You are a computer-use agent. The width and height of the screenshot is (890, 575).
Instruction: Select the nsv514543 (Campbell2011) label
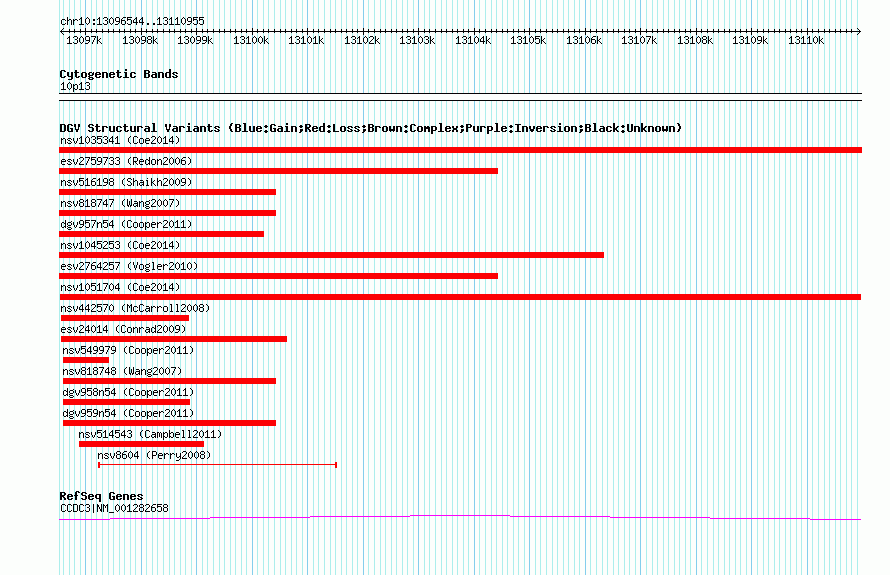coord(150,434)
